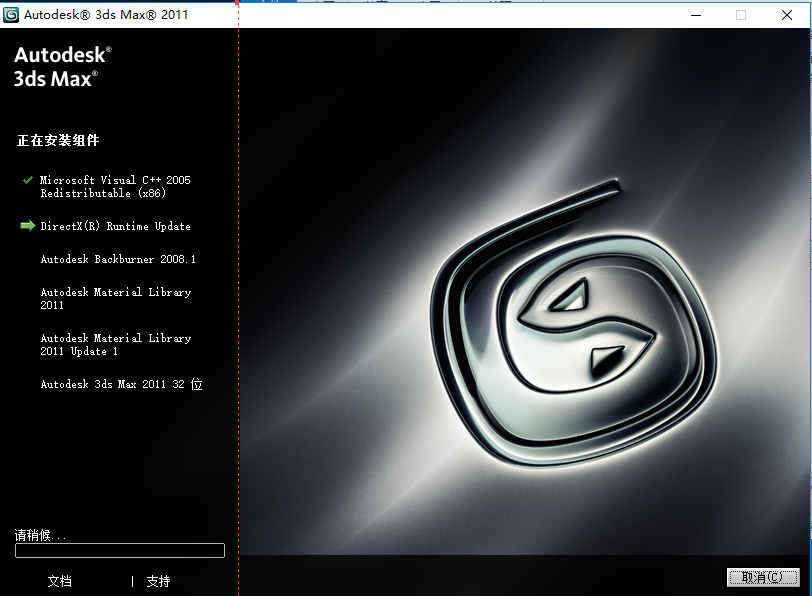Click the disabled maximize button

(741, 15)
